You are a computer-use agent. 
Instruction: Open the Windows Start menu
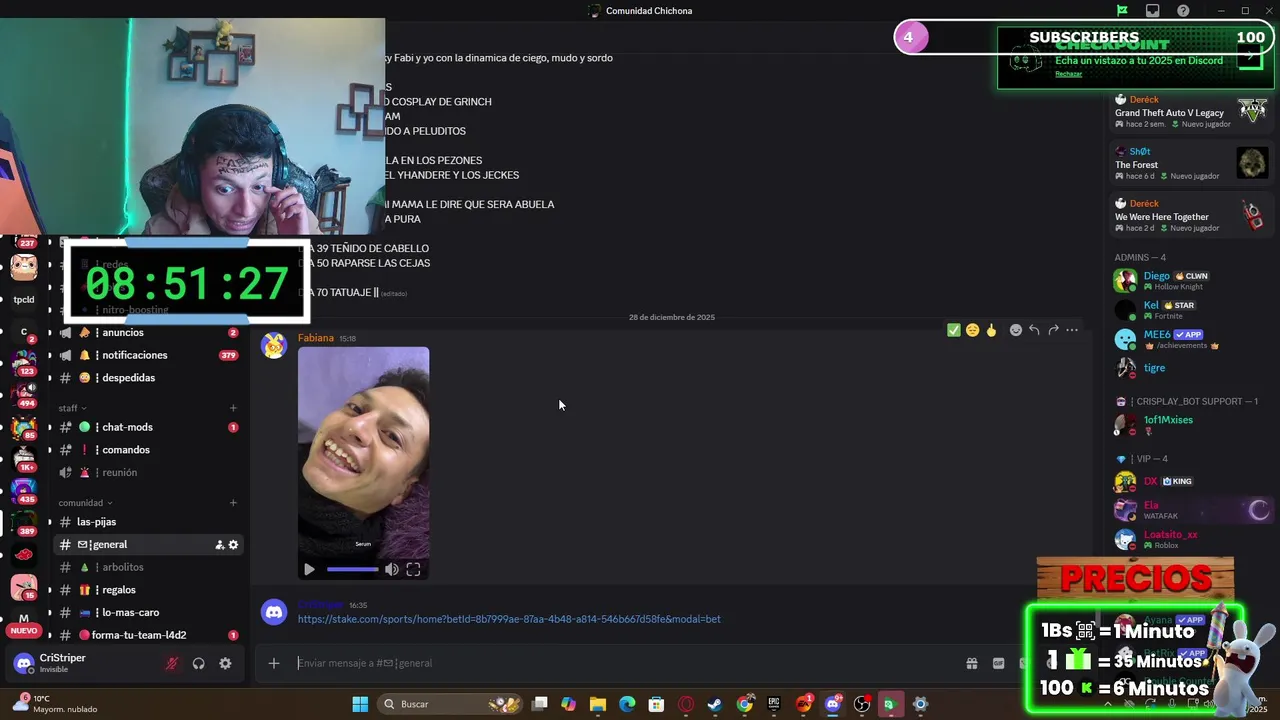[x=360, y=704]
